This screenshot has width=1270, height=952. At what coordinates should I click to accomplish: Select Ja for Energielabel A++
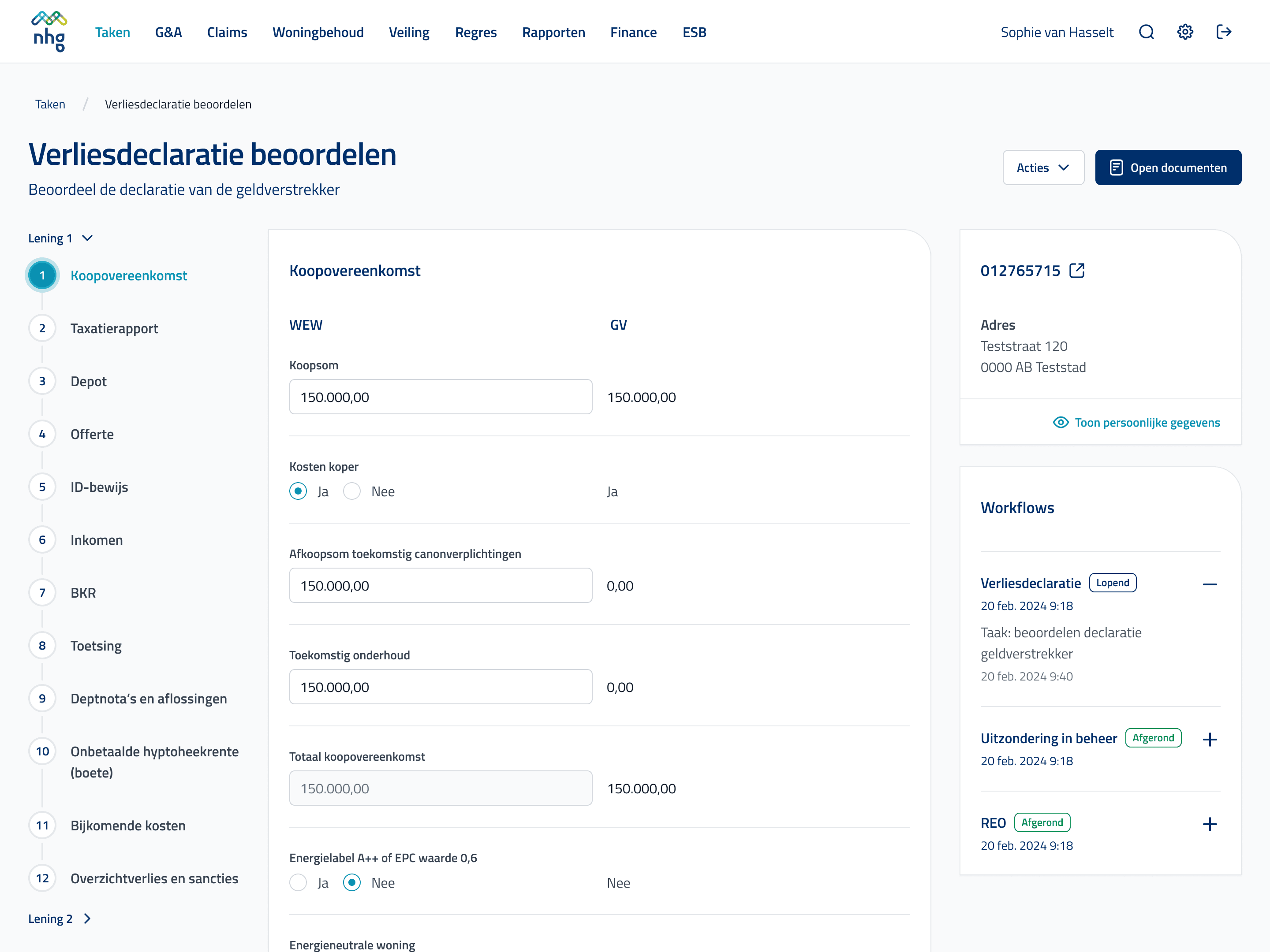(298, 882)
